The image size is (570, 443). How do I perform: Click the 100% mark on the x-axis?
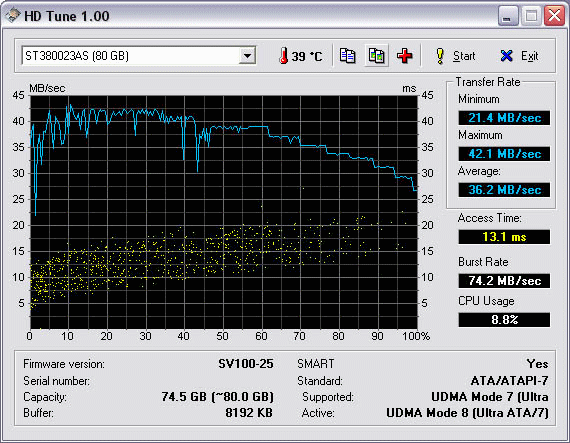(x=416, y=336)
